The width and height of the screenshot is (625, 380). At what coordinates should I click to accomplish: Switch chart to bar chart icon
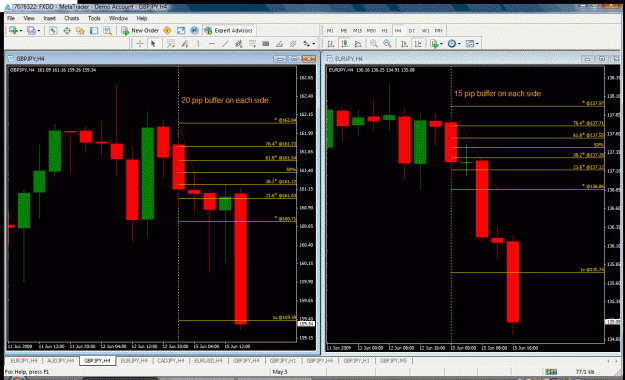coord(330,44)
